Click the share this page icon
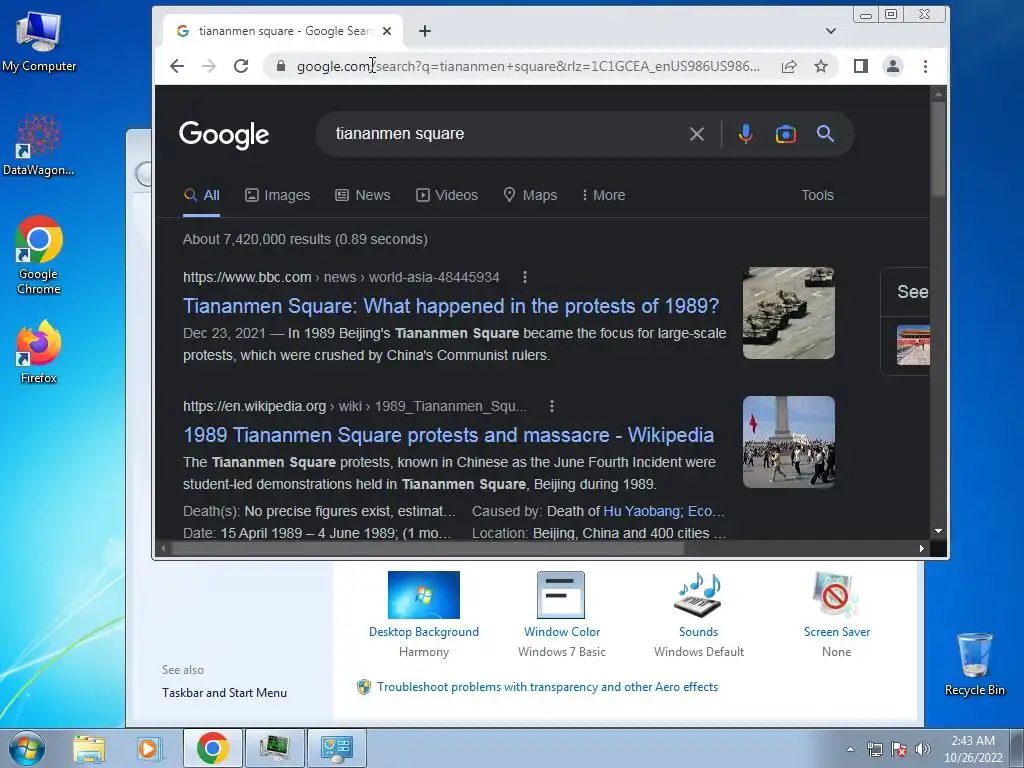The image size is (1024, 768). tap(789, 66)
